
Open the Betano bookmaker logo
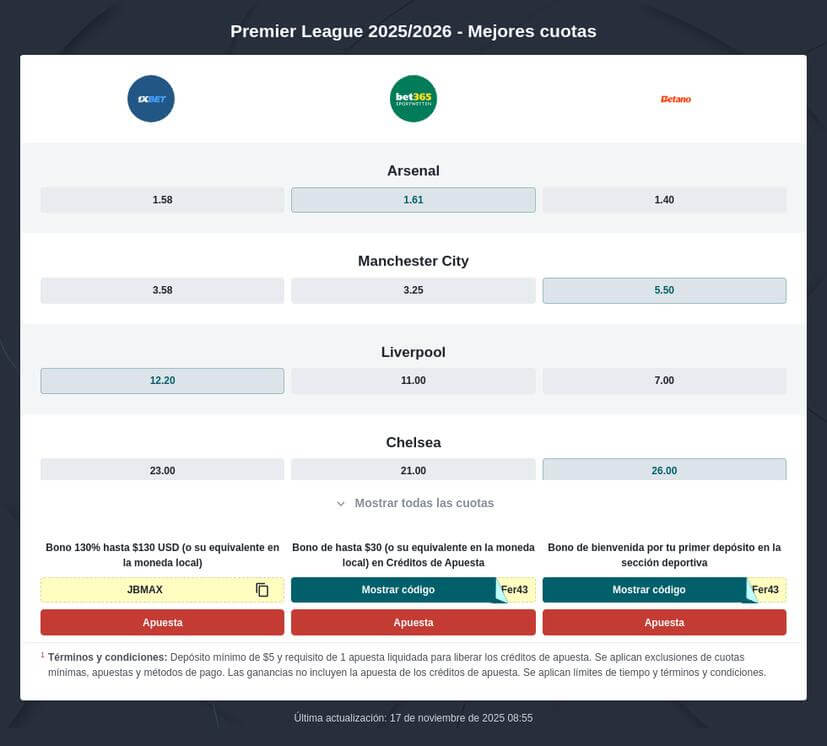[676, 98]
